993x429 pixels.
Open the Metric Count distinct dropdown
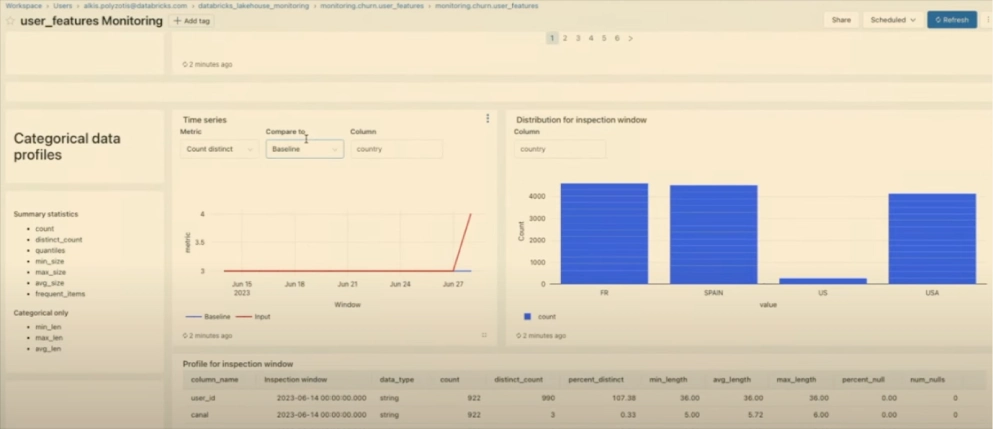point(219,149)
